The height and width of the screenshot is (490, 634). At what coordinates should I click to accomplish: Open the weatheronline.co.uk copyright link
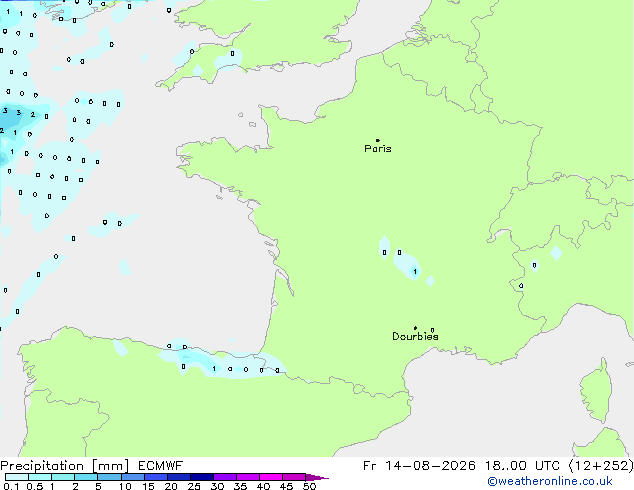tap(550, 482)
